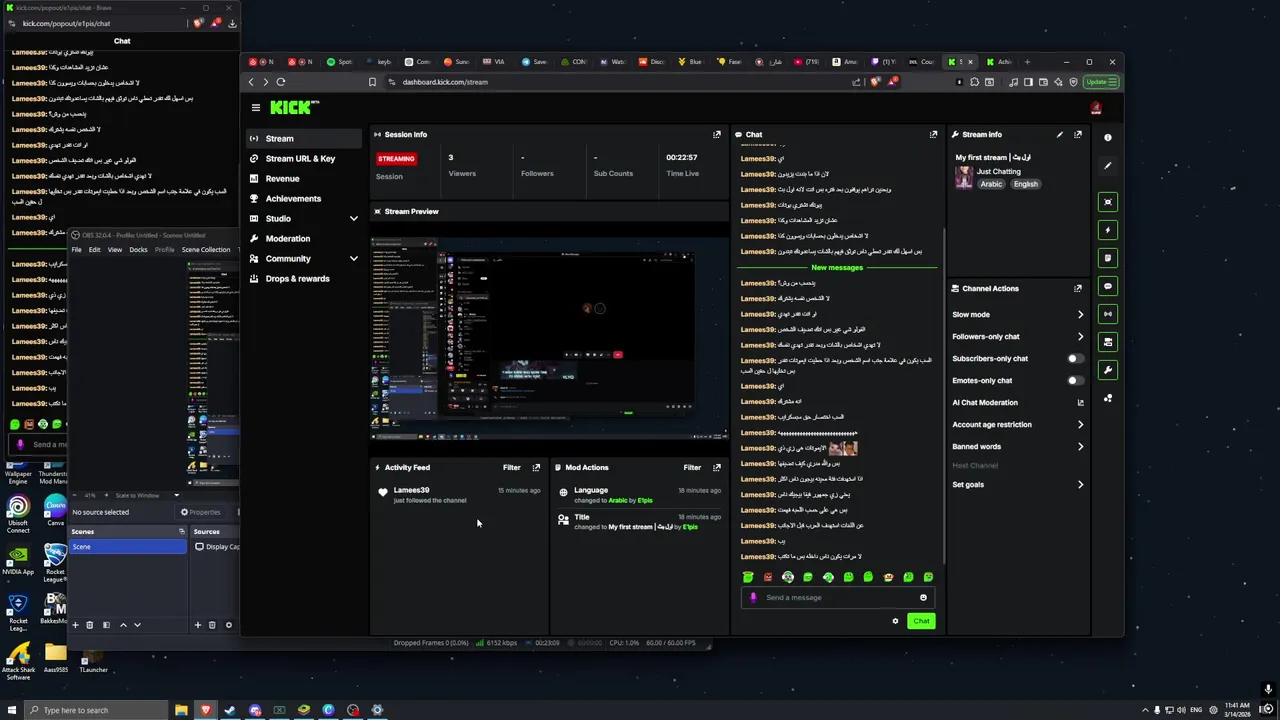Select Stream in the sidebar
Viewport: 1280px width, 720px height.
coord(304,138)
